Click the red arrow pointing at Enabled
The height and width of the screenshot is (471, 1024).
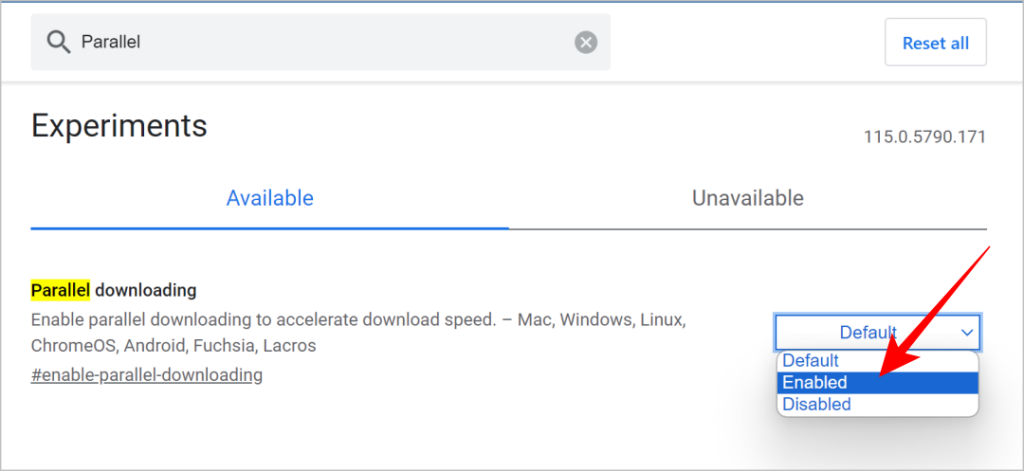pyautogui.click(x=935, y=312)
